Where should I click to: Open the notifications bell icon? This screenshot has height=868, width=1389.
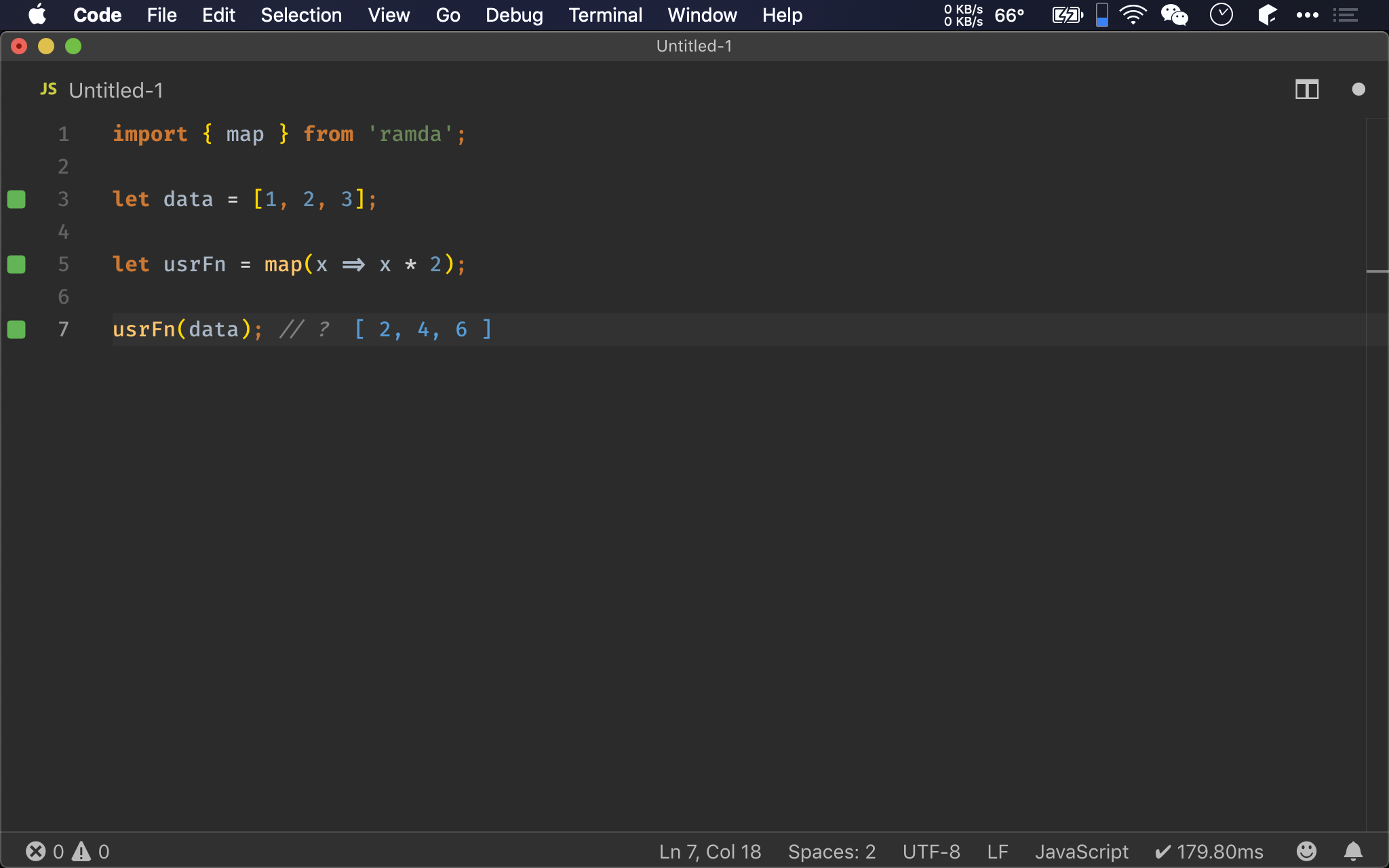tap(1353, 851)
